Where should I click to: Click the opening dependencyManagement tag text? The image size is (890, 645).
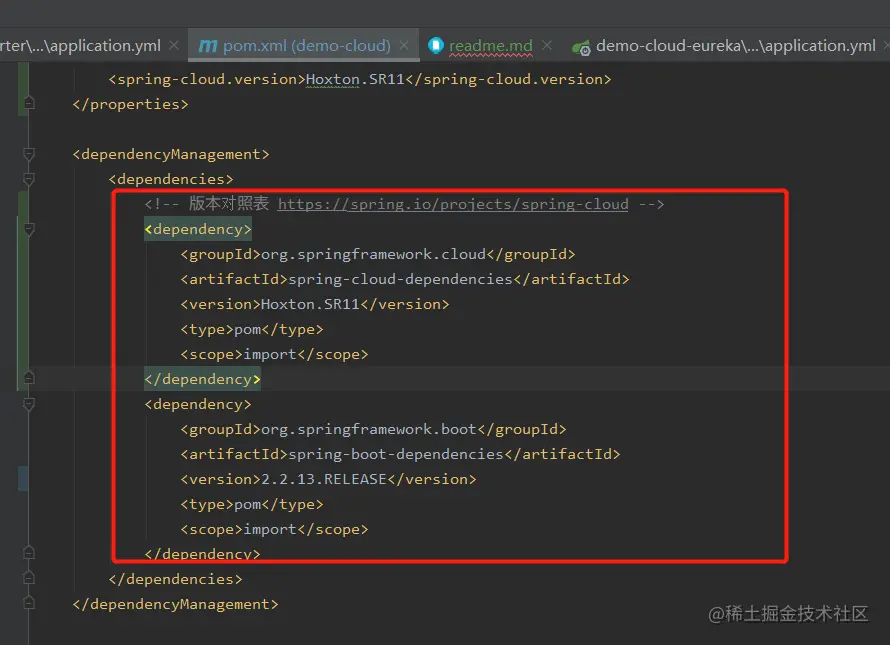pyautogui.click(x=171, y=154)
